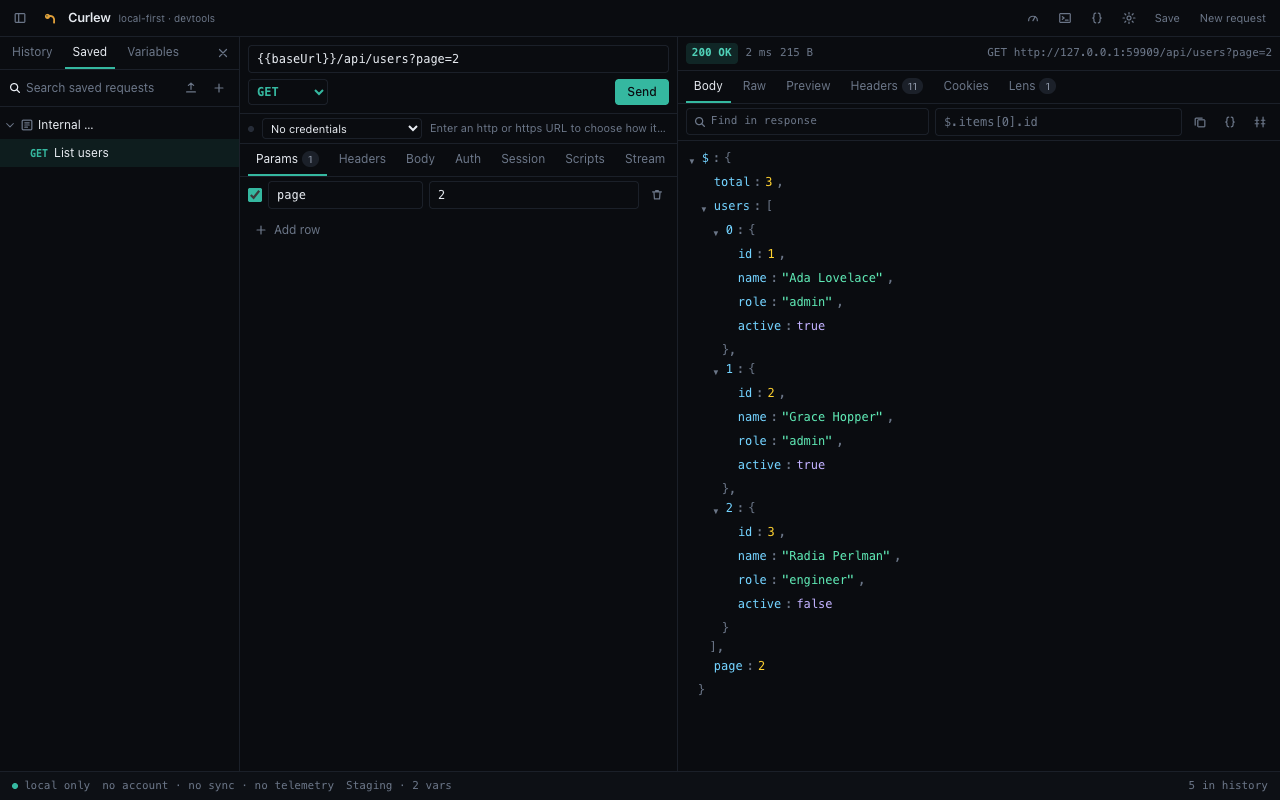Screen dimensions: 1280x800
Task: Switch to the Raw response tab
Action: tap(754, 86)
